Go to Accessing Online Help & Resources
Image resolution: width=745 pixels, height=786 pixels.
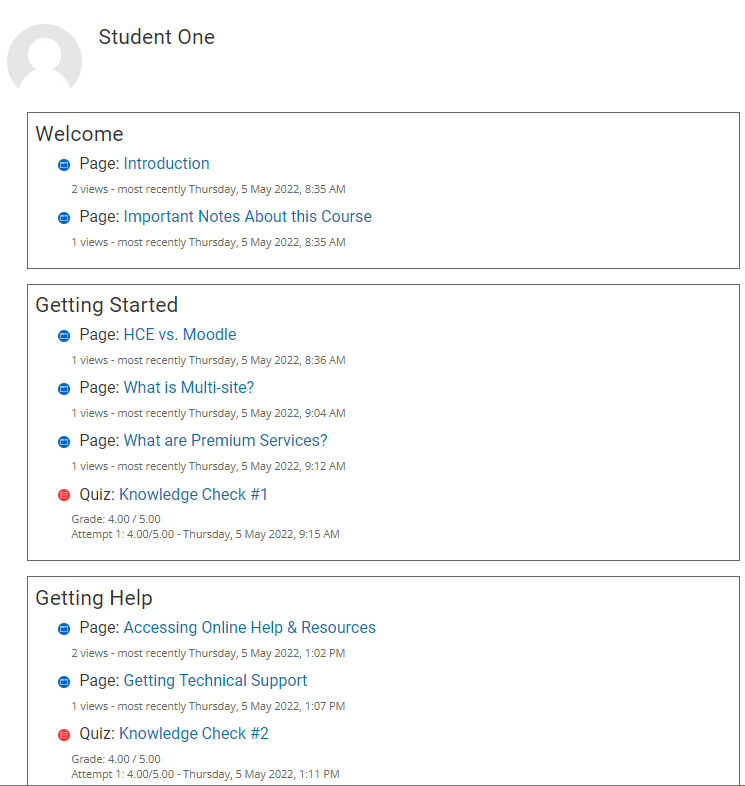tap(249, 628)
